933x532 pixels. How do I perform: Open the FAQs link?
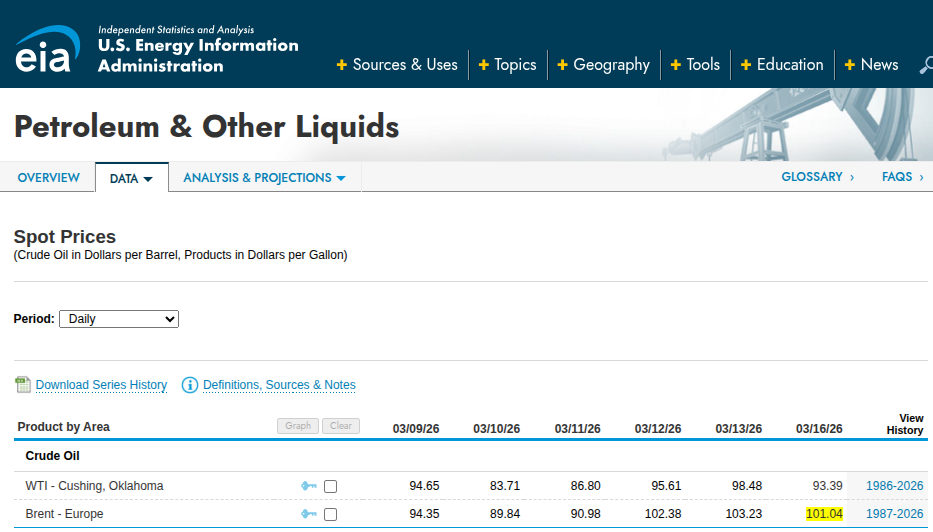[903, 177]
